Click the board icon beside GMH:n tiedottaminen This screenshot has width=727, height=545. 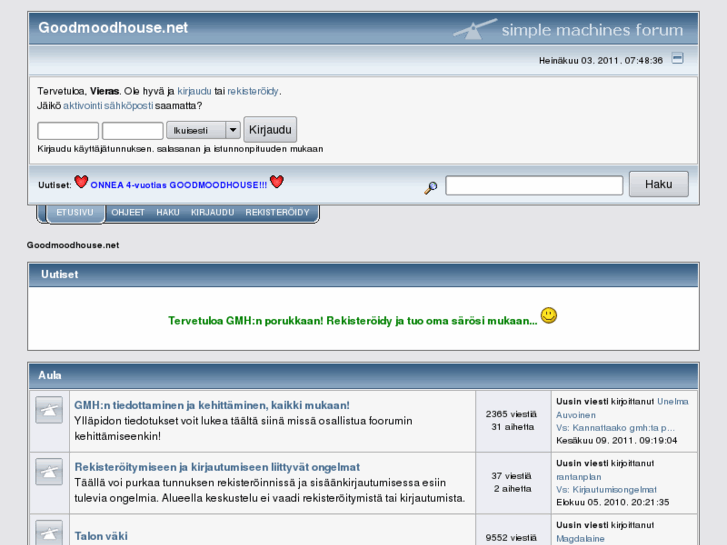coord(49,410)
